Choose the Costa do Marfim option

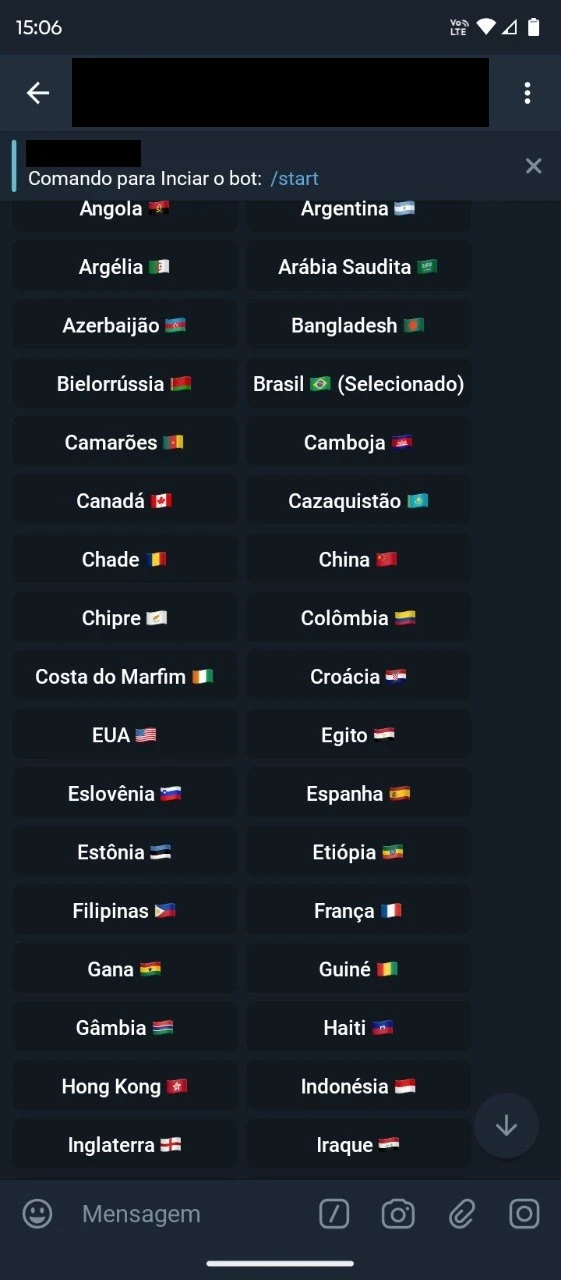[125, 677]
